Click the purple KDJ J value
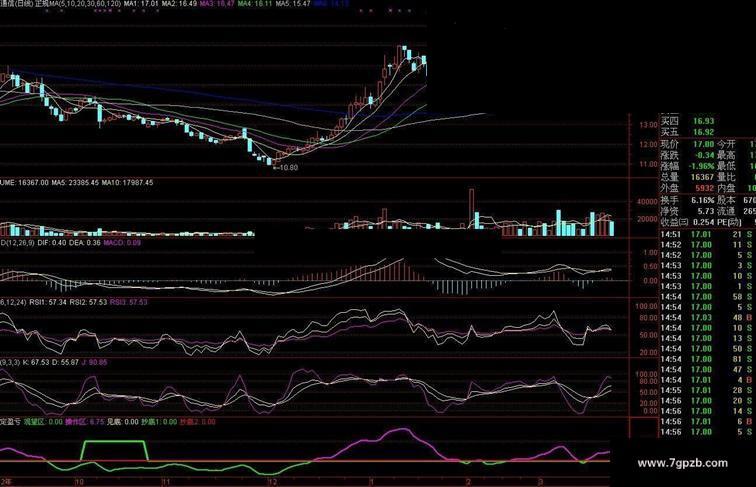This screenshot has height=487, width=756. pos(94,362)
